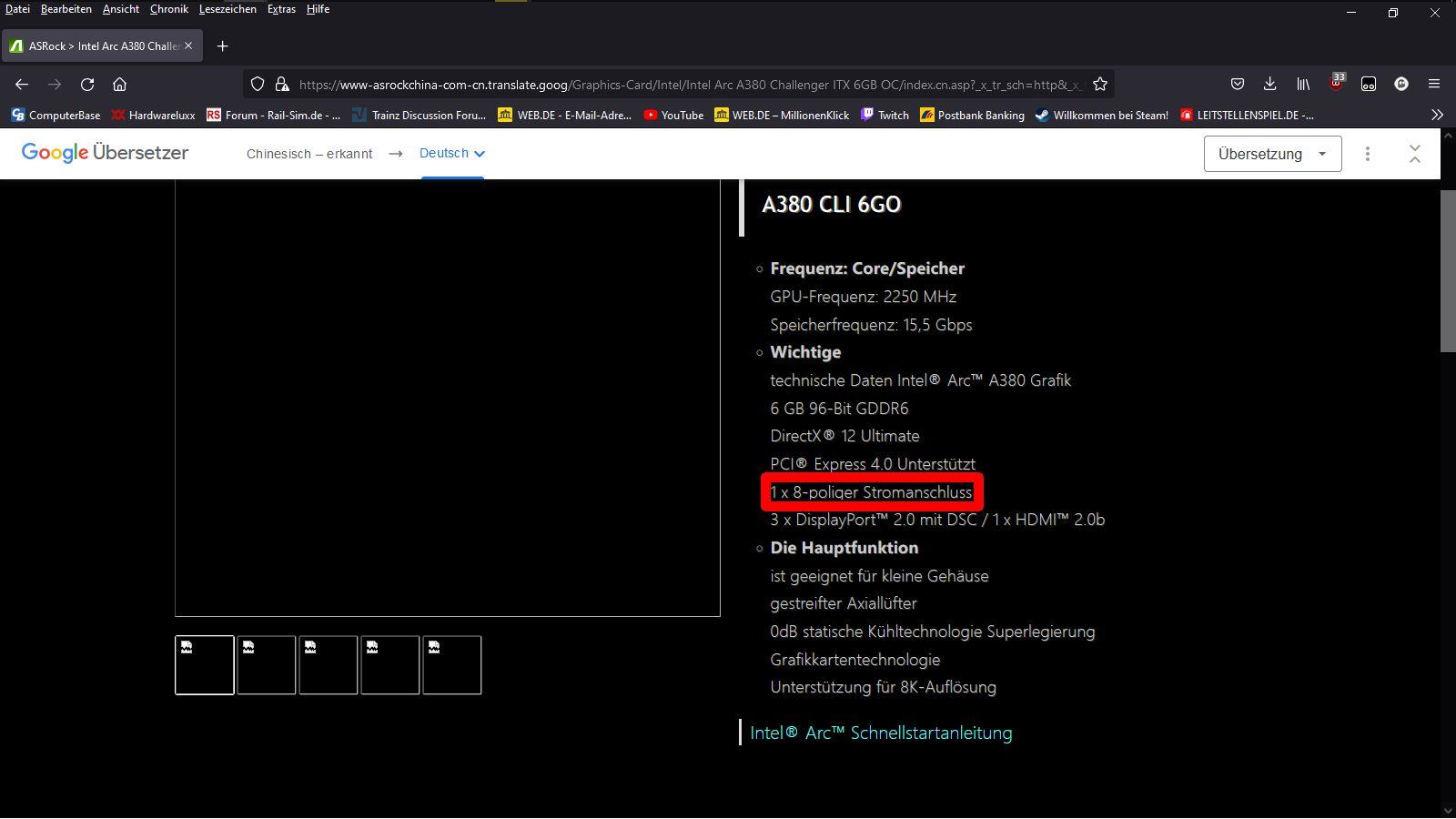Image resolution: width=1456 pixels, height=819 pixels.
Task: Open WEB.DE MillionenKlick bookmark
Action: [x=782, y=115]
